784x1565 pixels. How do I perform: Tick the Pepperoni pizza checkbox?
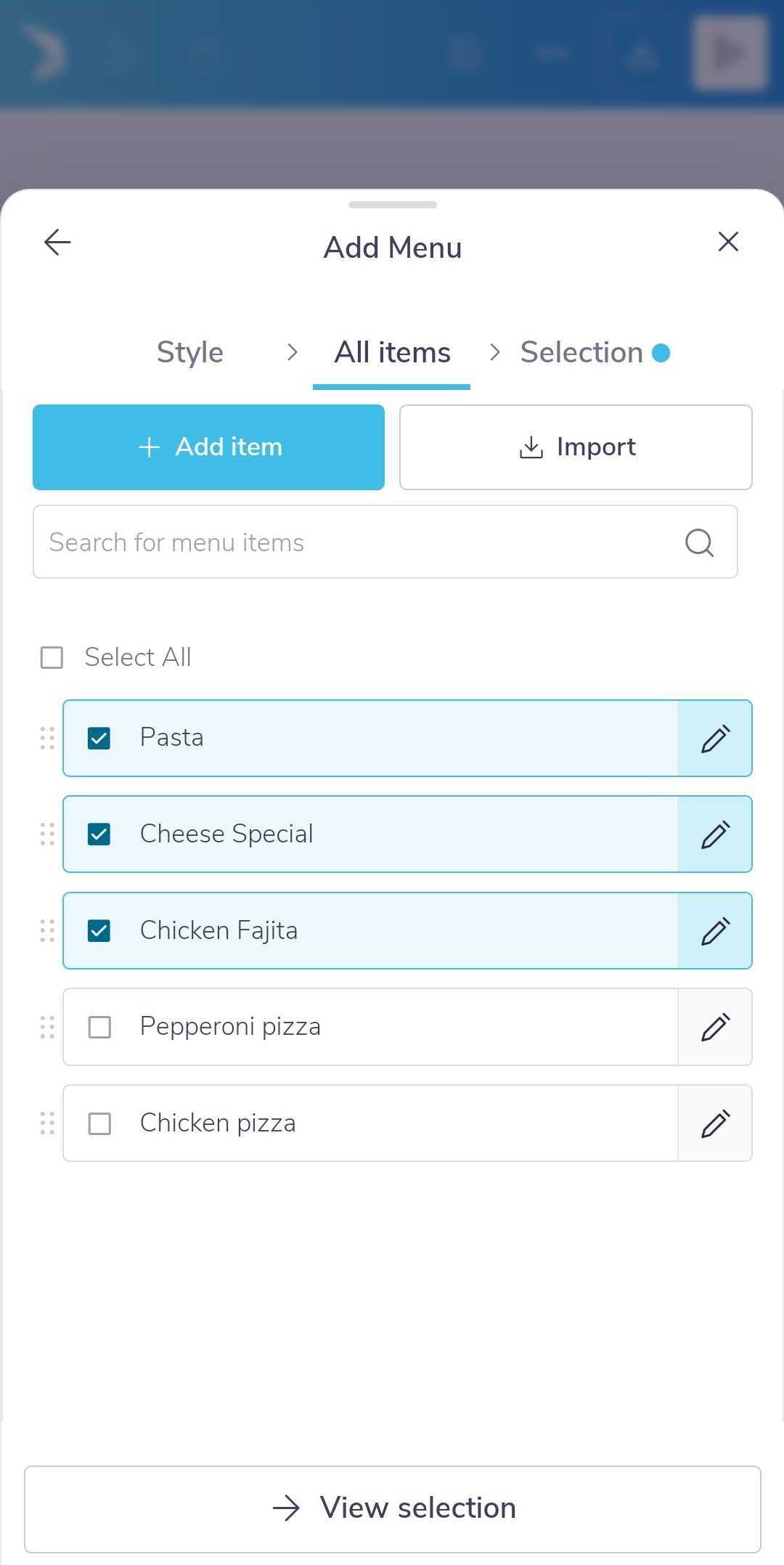99,1027
